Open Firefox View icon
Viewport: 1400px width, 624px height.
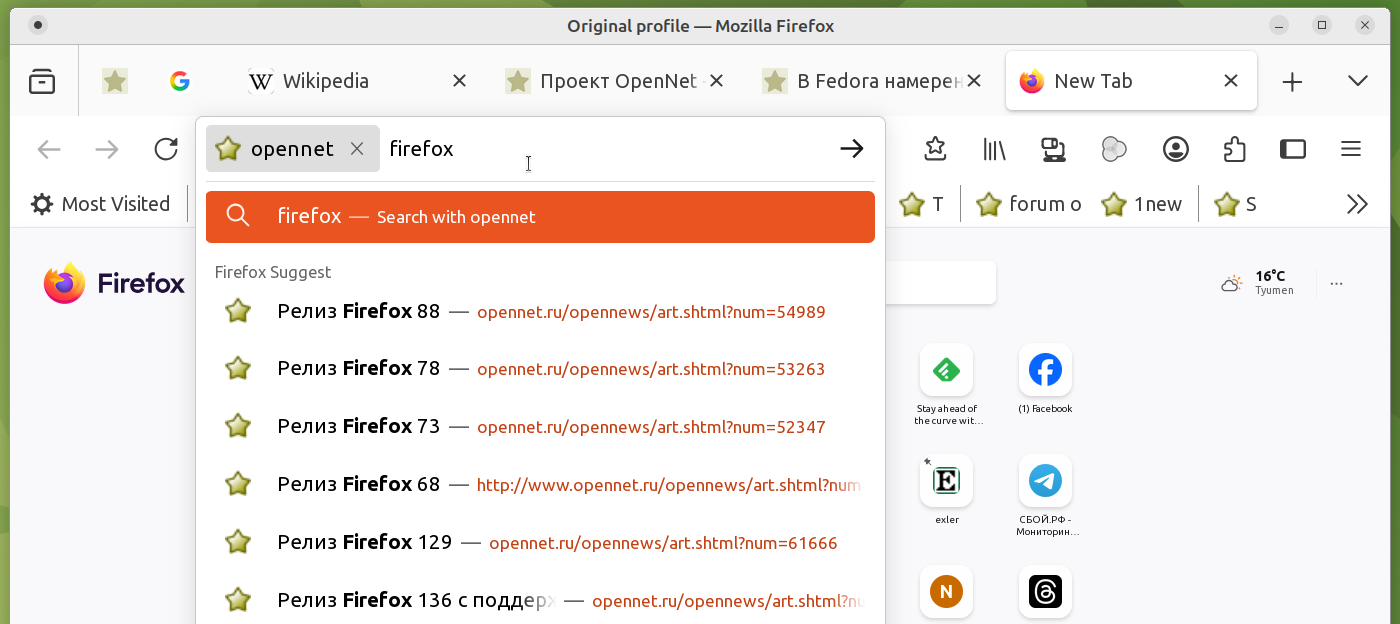(42, 81)
